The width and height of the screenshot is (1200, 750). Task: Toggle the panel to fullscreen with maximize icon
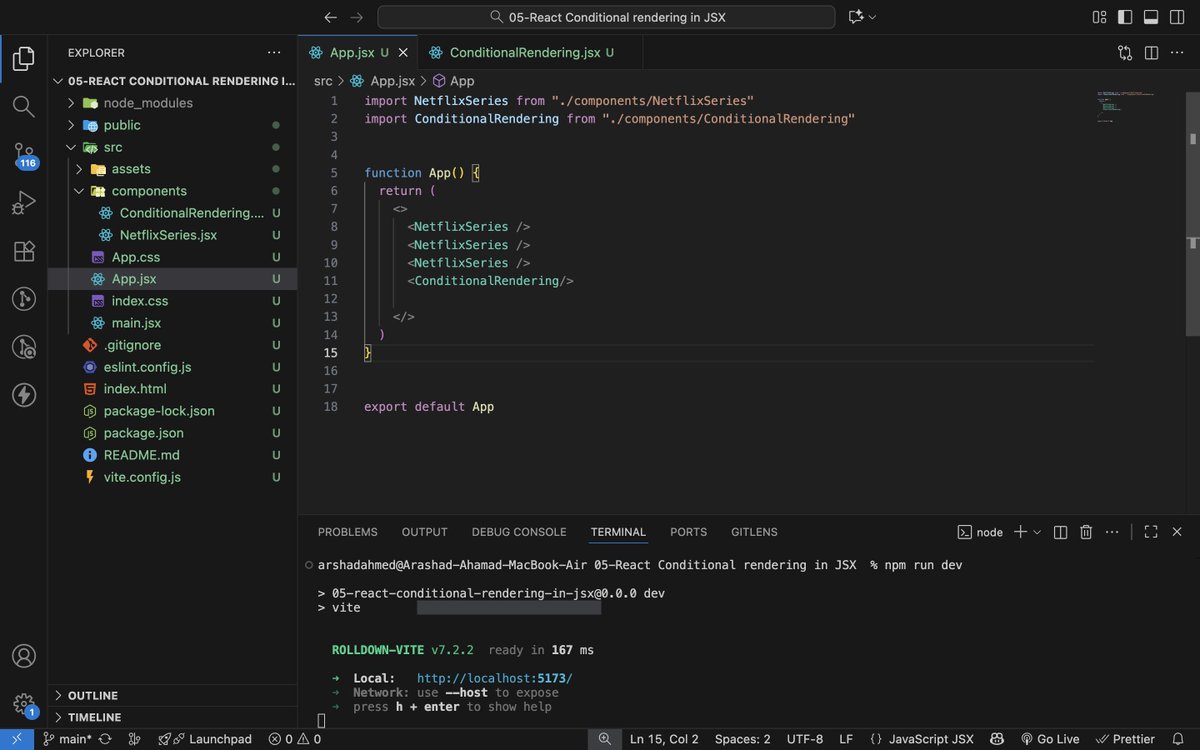(x=1150, y=531)
